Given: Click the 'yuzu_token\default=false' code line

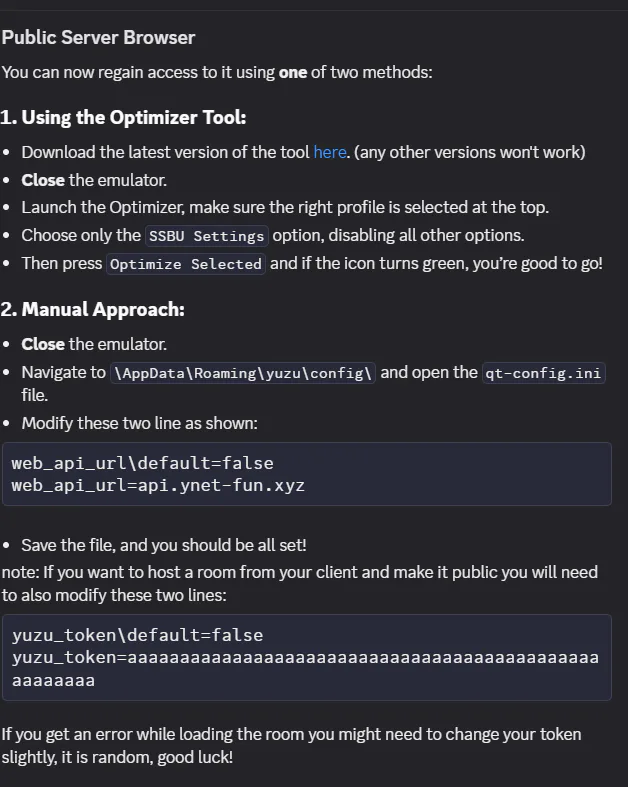Looking at the screenshot, I should [138, 635].
